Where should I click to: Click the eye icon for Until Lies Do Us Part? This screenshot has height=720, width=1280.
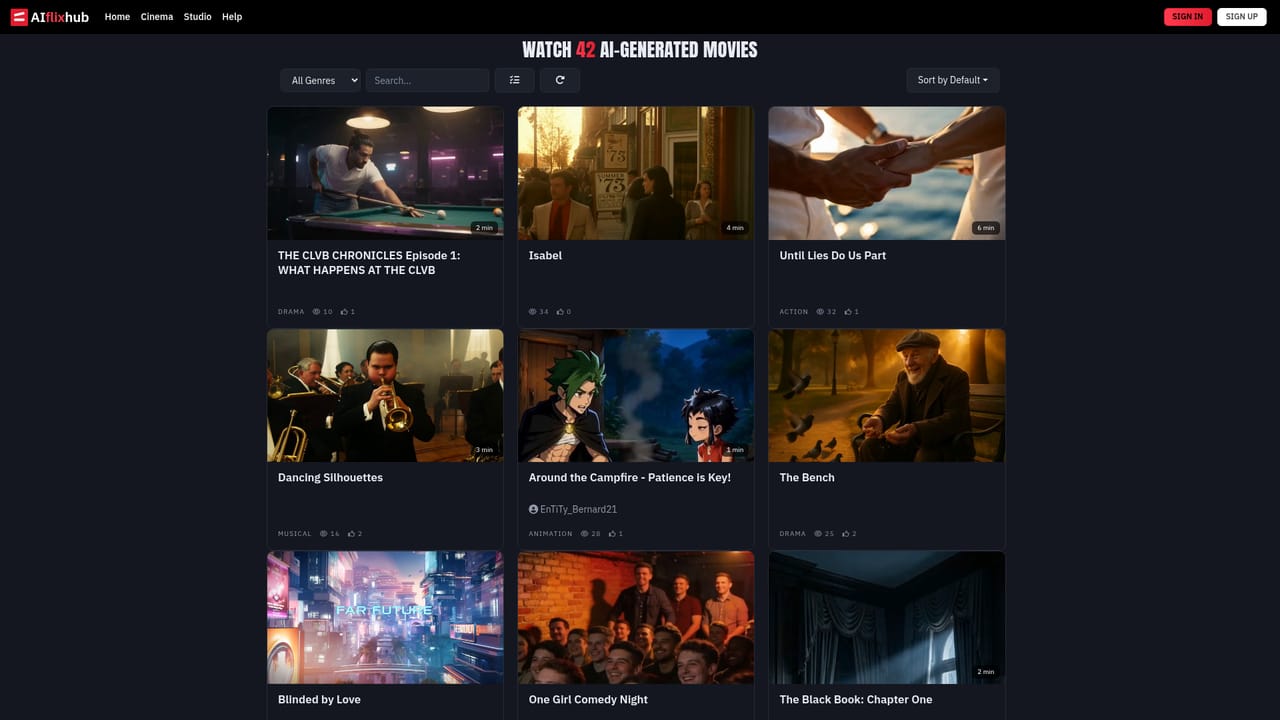point(820,312)
